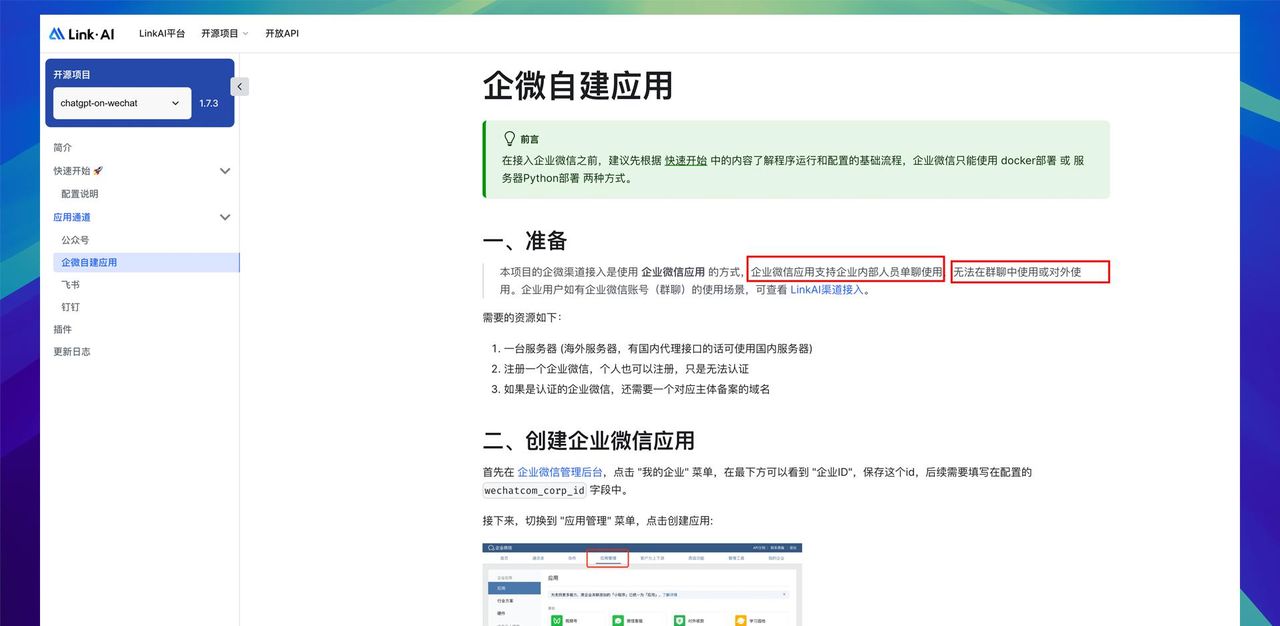
Task: Open the LinkAI平台 nav item
Action: click(x=162, y=33)
